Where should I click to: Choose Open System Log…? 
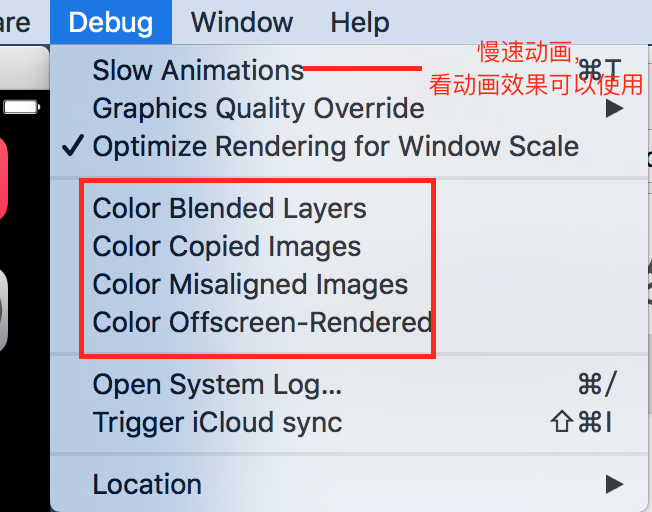tap(217, 384)
